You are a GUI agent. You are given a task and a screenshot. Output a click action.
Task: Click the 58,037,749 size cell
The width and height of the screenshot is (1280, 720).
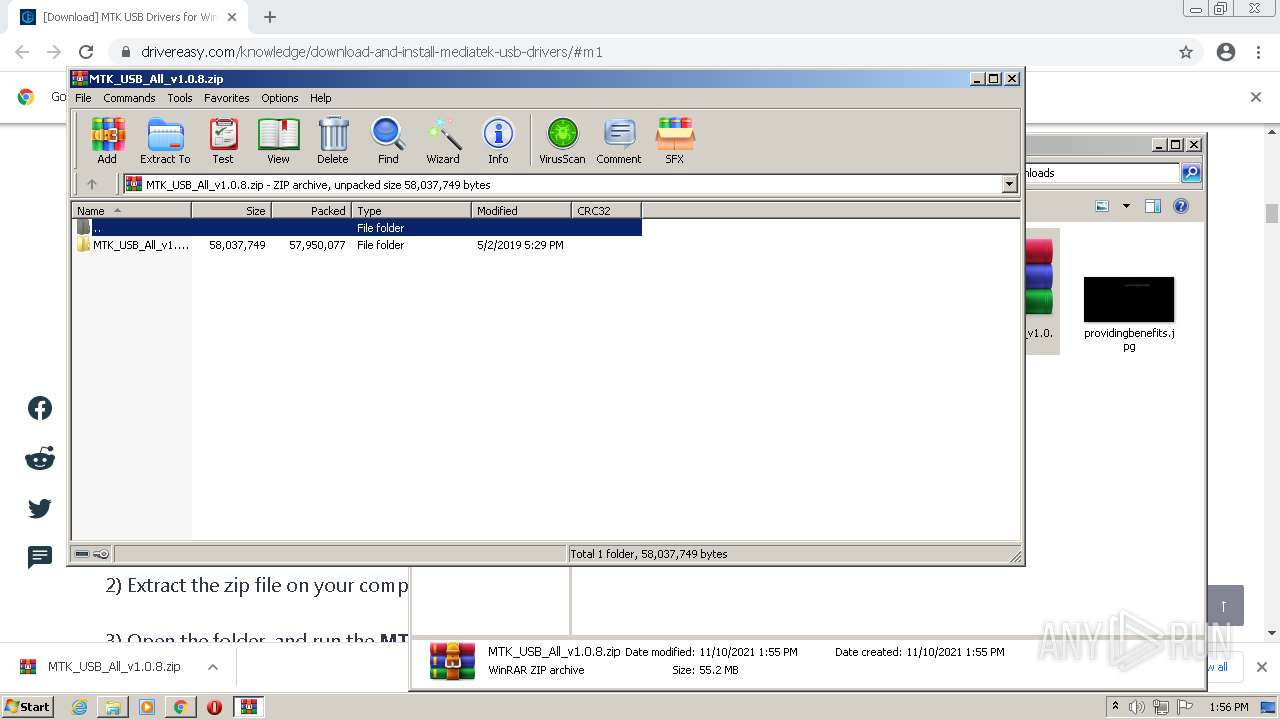[237, 245]
